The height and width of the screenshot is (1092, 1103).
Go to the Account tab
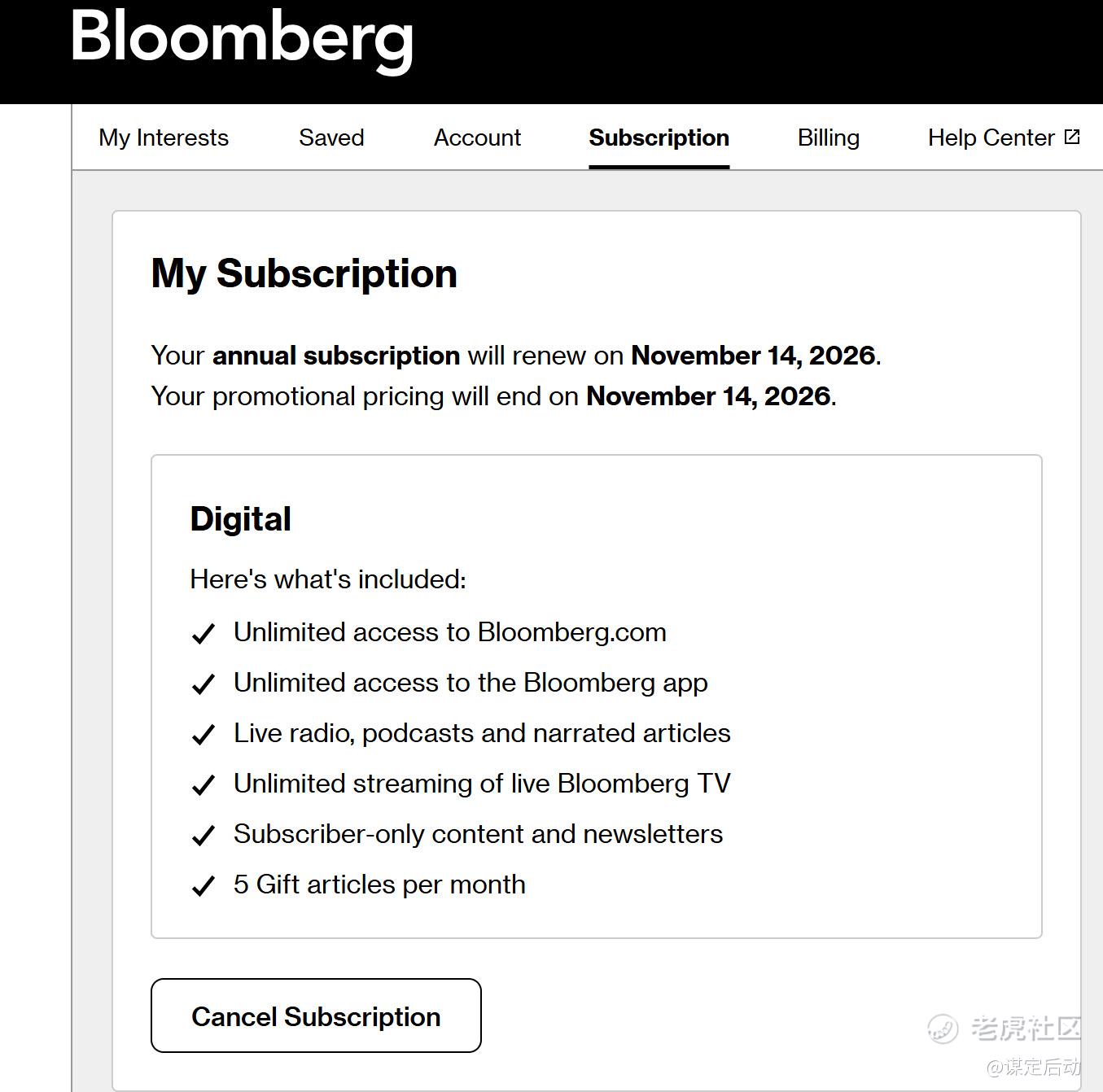pos(477,138)
